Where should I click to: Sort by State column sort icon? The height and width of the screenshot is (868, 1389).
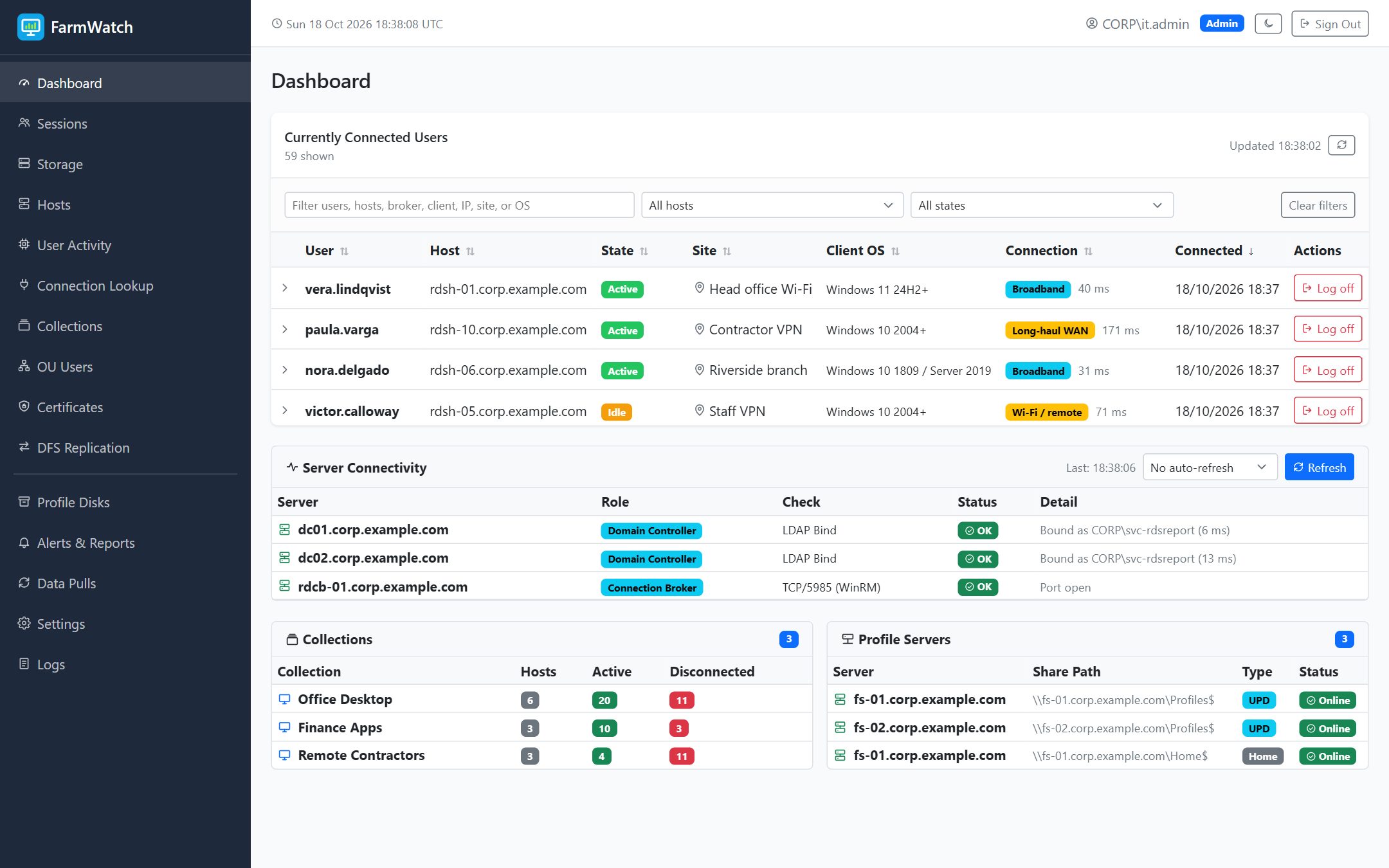click(644, 251)
